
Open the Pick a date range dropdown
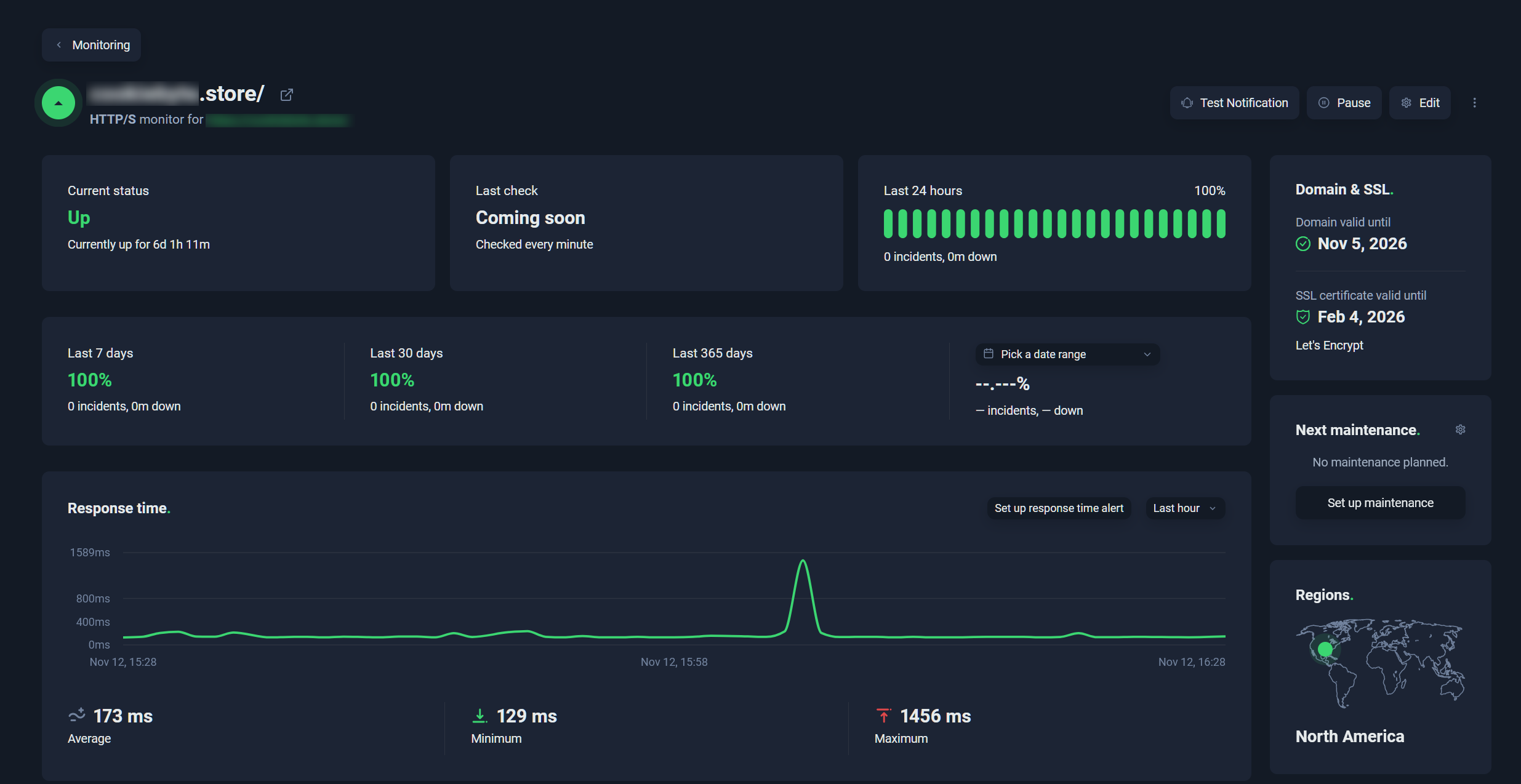tap(1067, 354)
